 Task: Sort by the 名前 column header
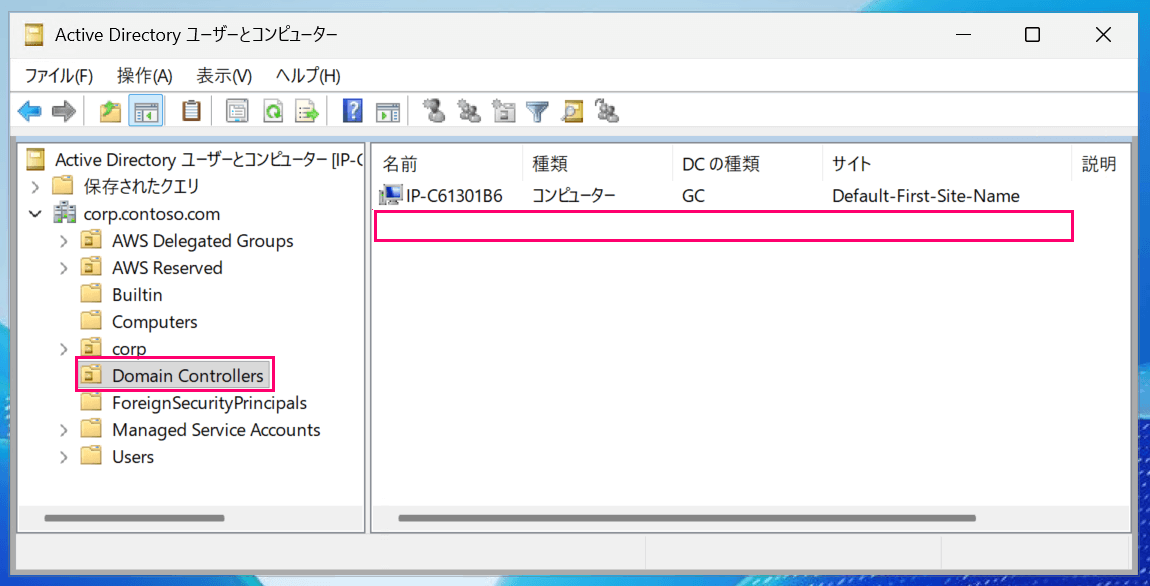click(x=447, y=164)
